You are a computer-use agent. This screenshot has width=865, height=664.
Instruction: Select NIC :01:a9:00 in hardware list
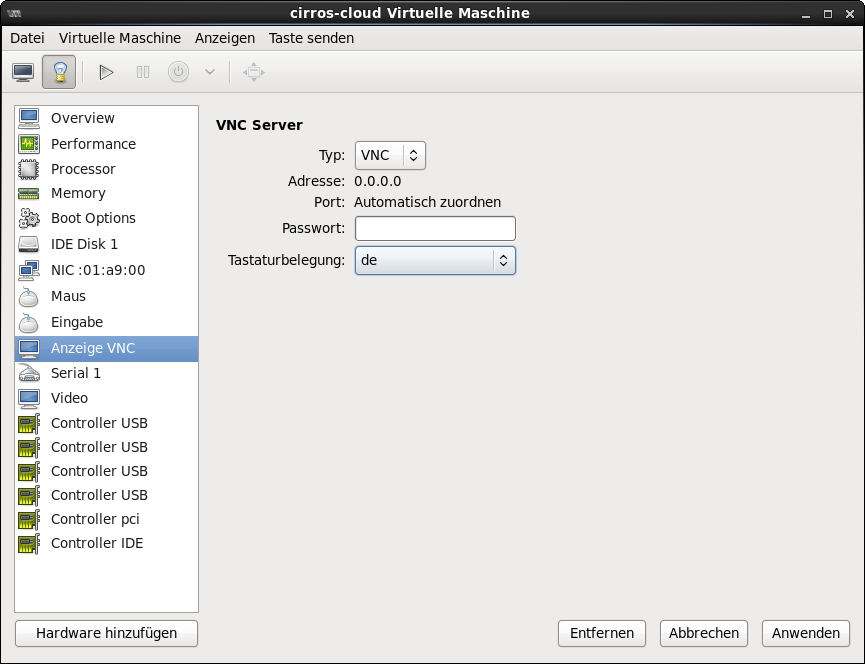pos(97,270)
